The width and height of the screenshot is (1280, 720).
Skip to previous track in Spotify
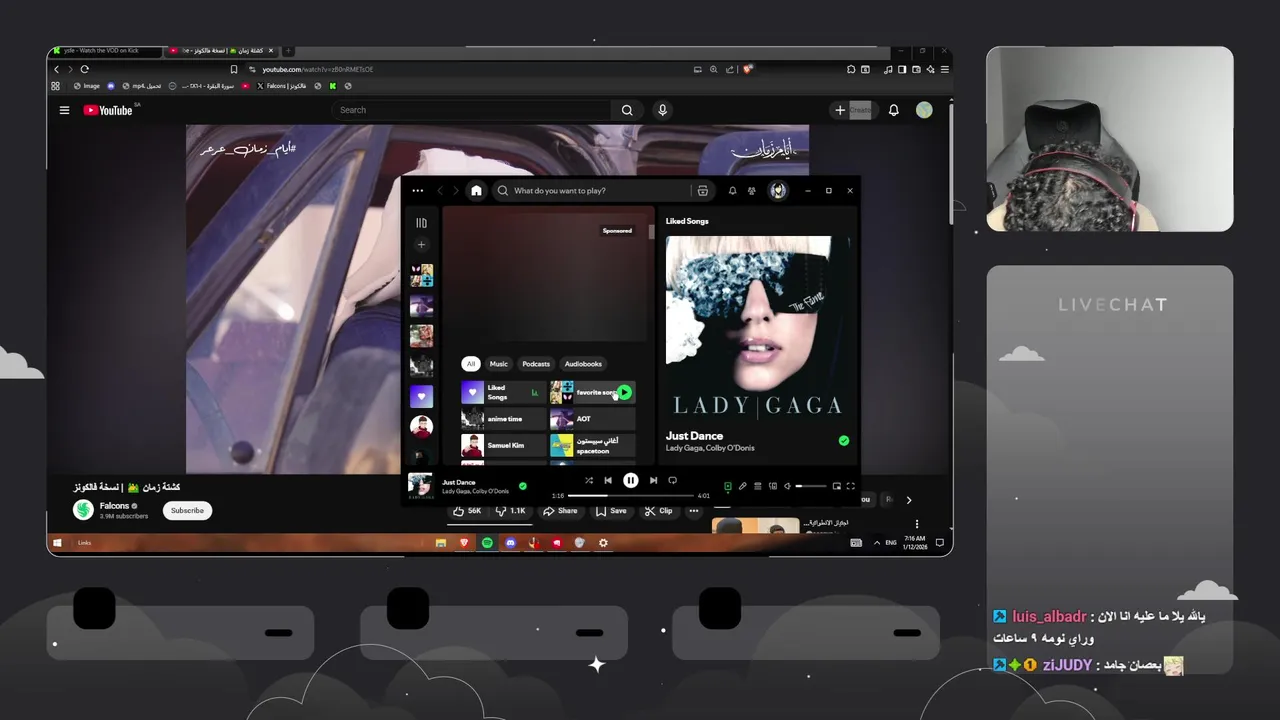click(x=608, y=481)
